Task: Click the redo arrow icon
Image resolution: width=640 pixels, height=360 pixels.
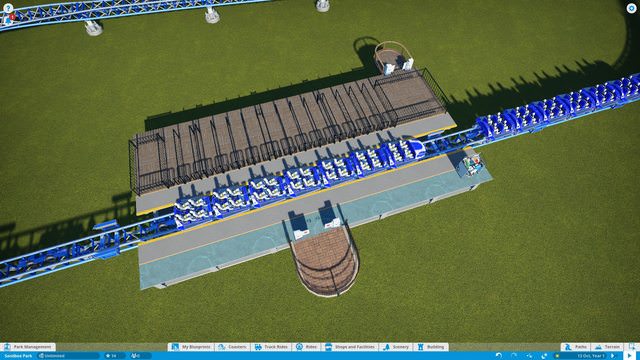Action: (x=514, y=356)
